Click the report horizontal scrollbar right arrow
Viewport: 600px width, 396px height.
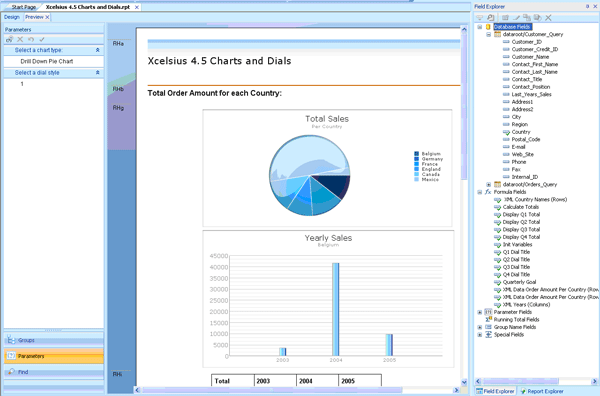(456, 390)
